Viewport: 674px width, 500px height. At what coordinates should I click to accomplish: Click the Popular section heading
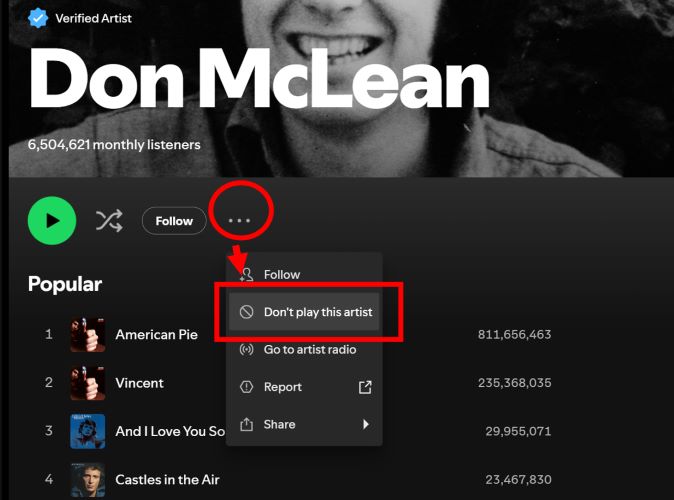pyautogui.click(x=65, y=284)
